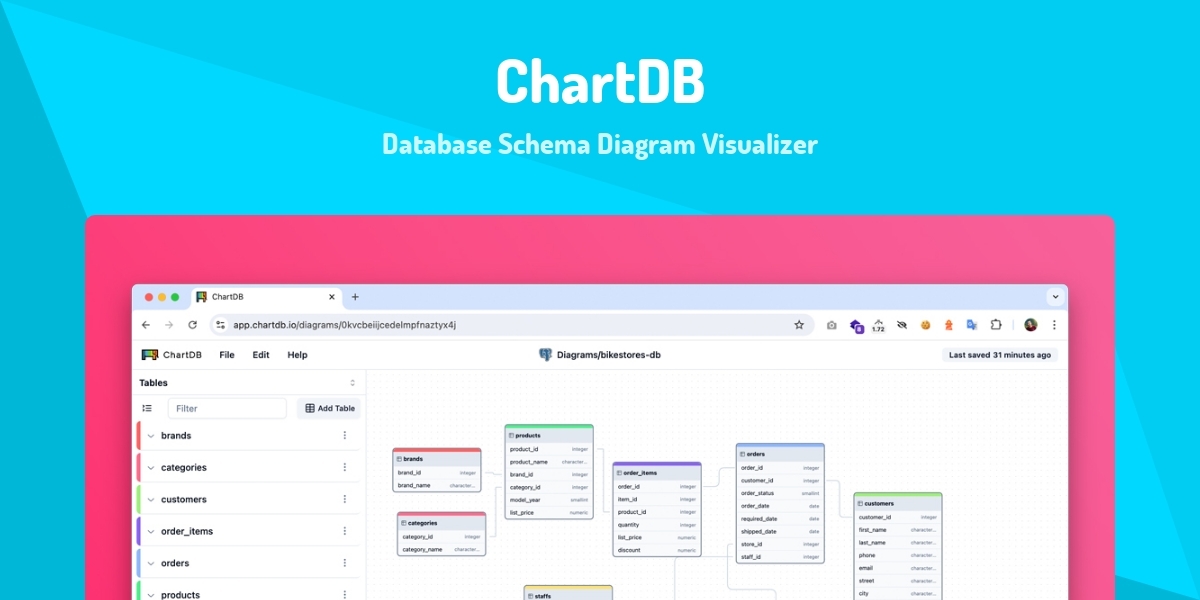The image size is (1200, 600).
Task: Open the Tables section selector arrows
Action: pyautogui.click(x=352, y=383)
